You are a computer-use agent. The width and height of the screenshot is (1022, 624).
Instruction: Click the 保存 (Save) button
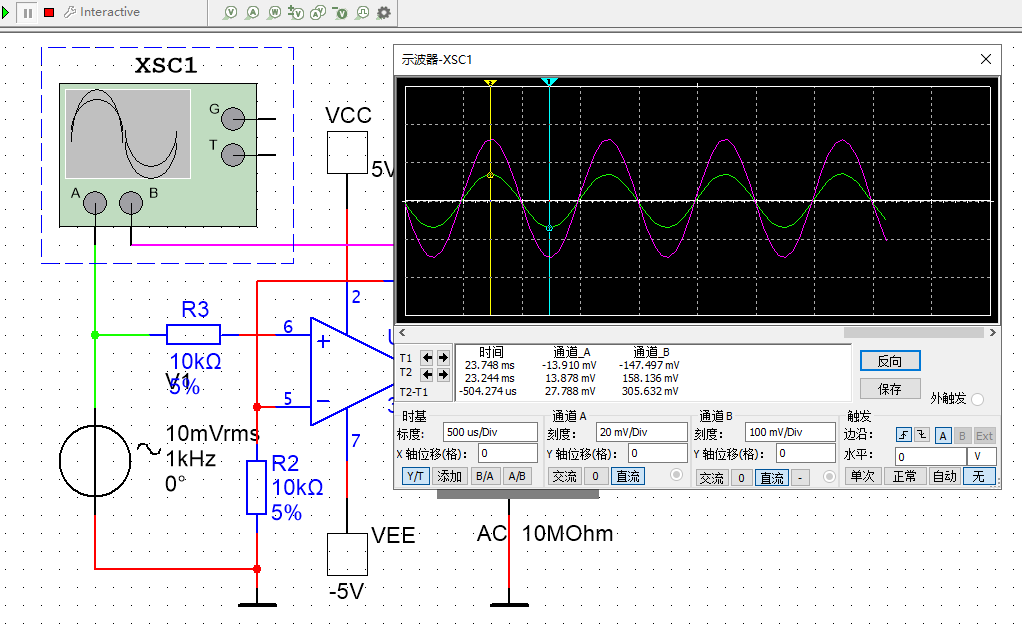tap(890, 389)
